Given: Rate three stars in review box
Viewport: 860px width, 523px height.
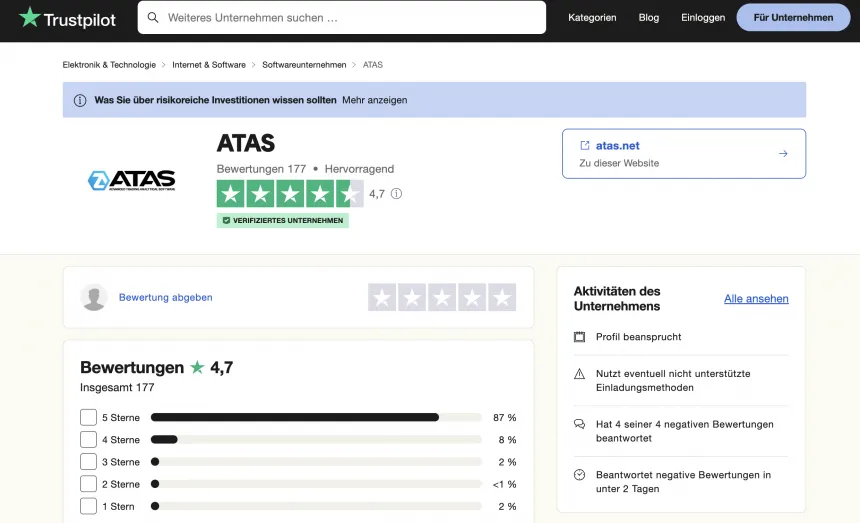Looking at the screenshot, I should point(442,297).
